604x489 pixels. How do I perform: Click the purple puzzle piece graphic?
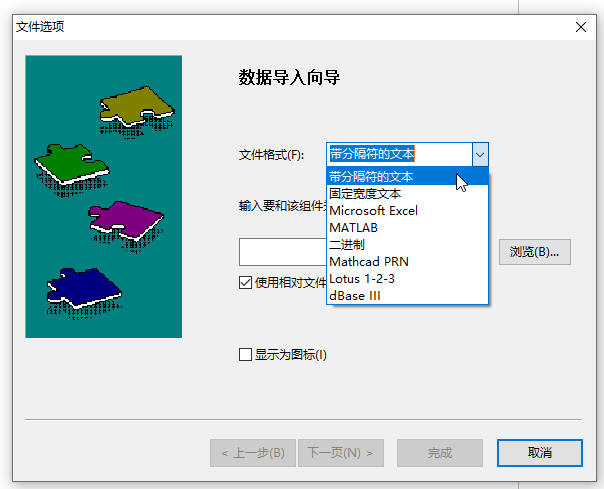(x=124, y=215)
